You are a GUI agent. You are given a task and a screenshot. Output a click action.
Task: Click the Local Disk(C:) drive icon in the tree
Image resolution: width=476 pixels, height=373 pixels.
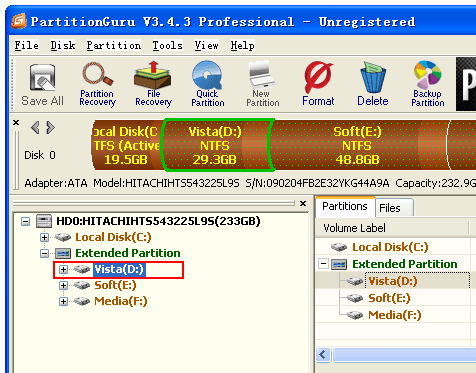(x=63, y=237)
